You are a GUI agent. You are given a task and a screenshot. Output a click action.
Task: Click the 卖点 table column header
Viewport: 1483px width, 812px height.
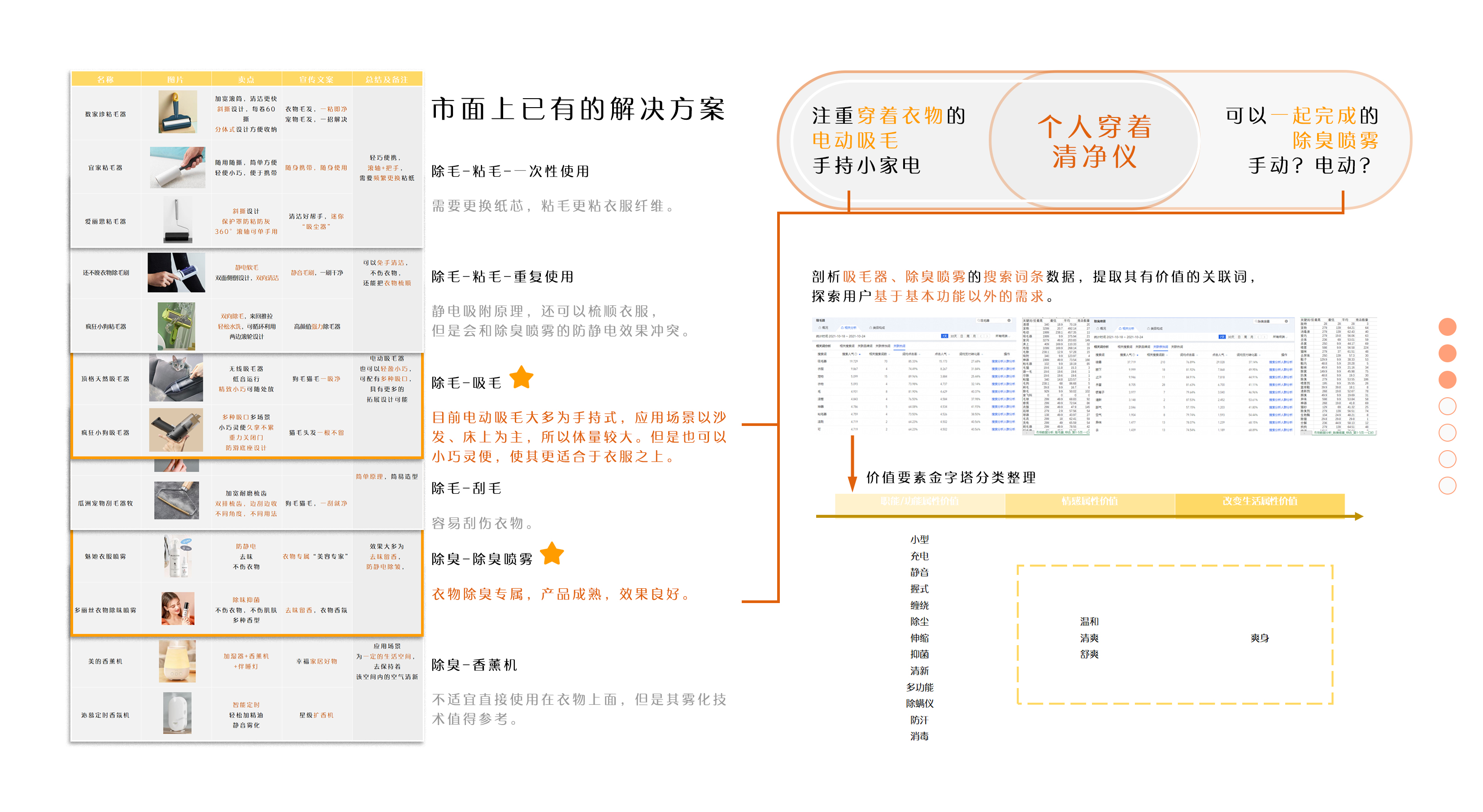click(246, 79)
